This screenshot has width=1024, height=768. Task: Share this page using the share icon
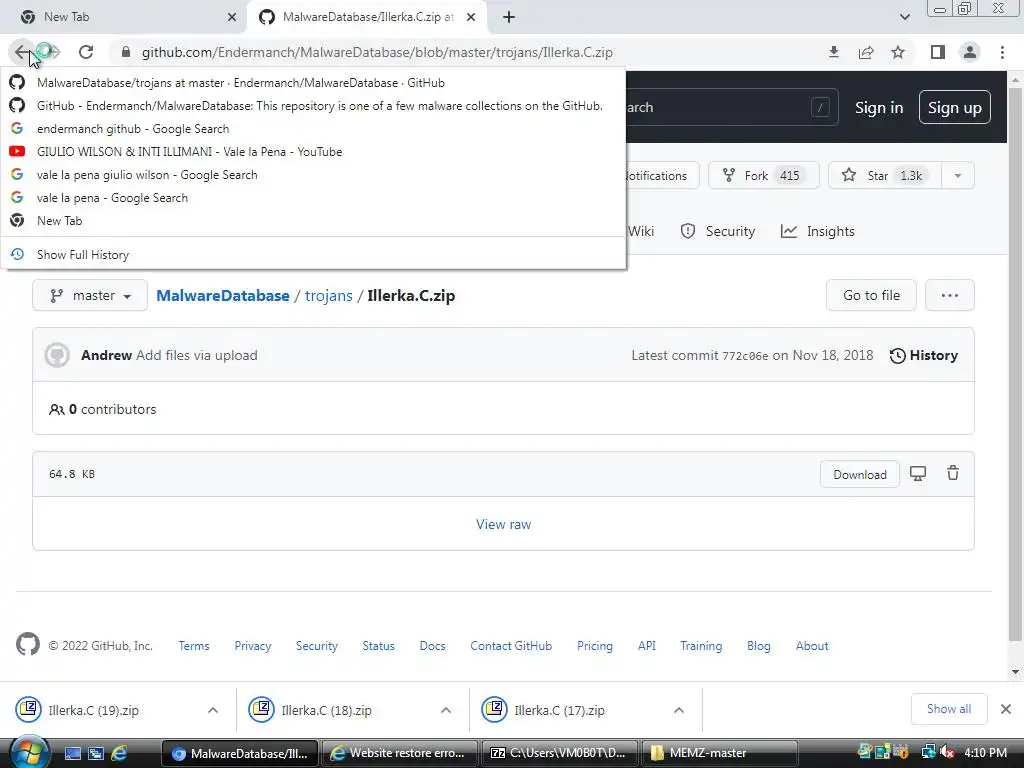[866, 52]
